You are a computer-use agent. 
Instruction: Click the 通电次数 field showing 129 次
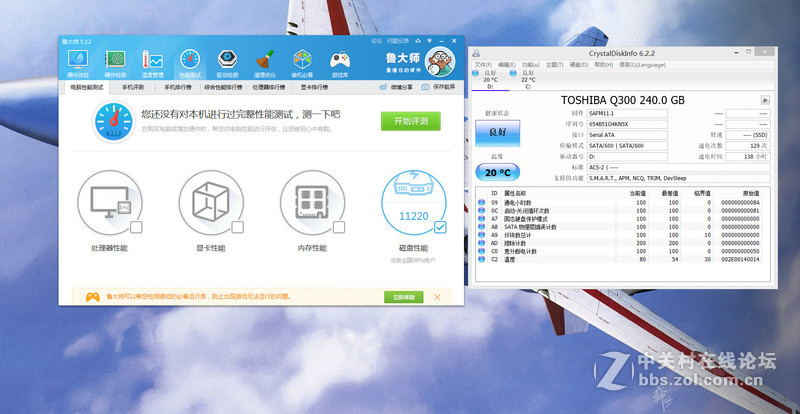748,145
